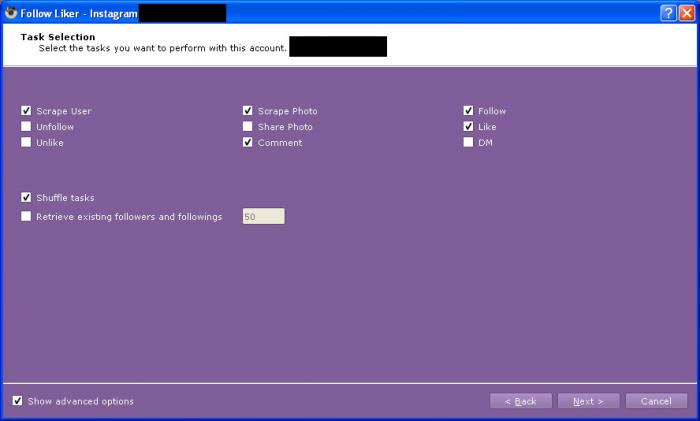
Task: Close the Follow Liker window
Action: (687, 13)
